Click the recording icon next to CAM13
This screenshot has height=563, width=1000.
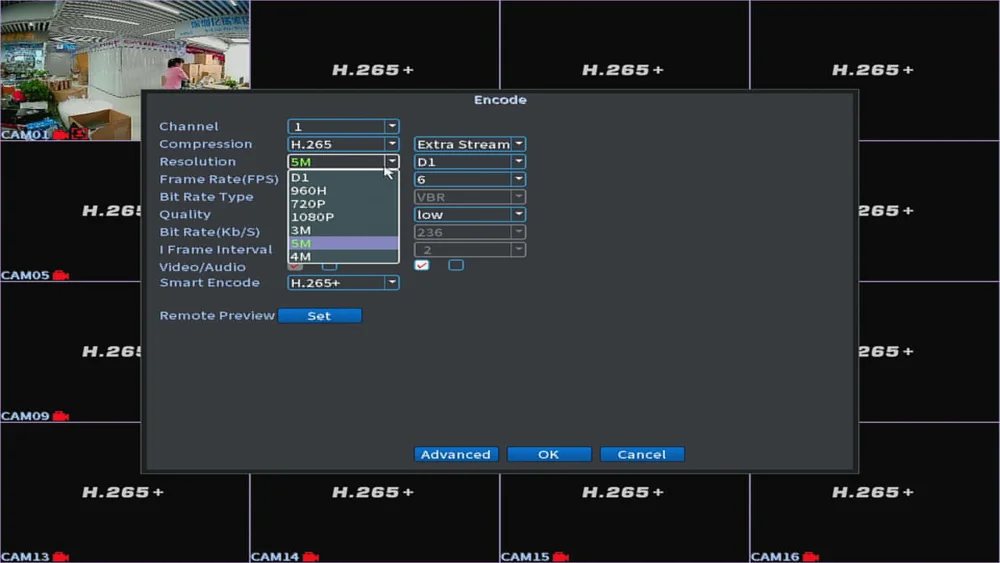pyautogui.click(x=61, y=557)
